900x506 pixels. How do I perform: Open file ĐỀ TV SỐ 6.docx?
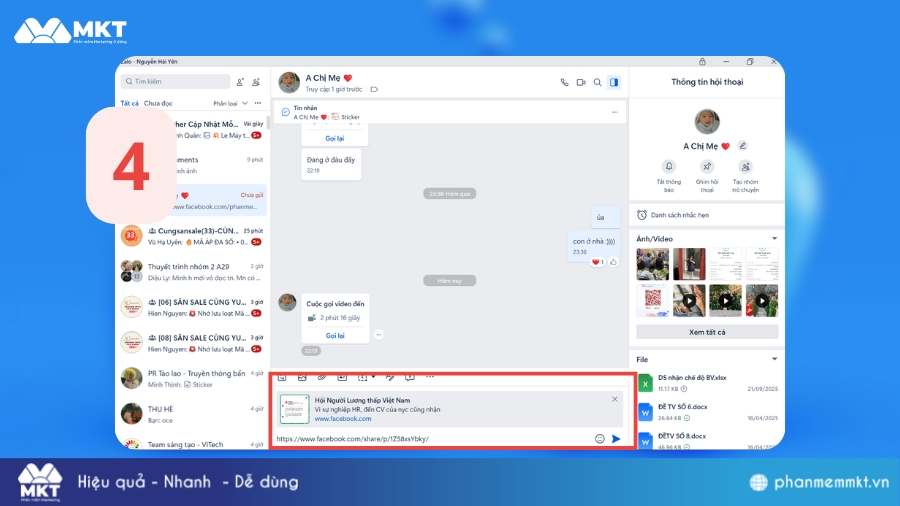pyautogui.click(x=707, y=412)
